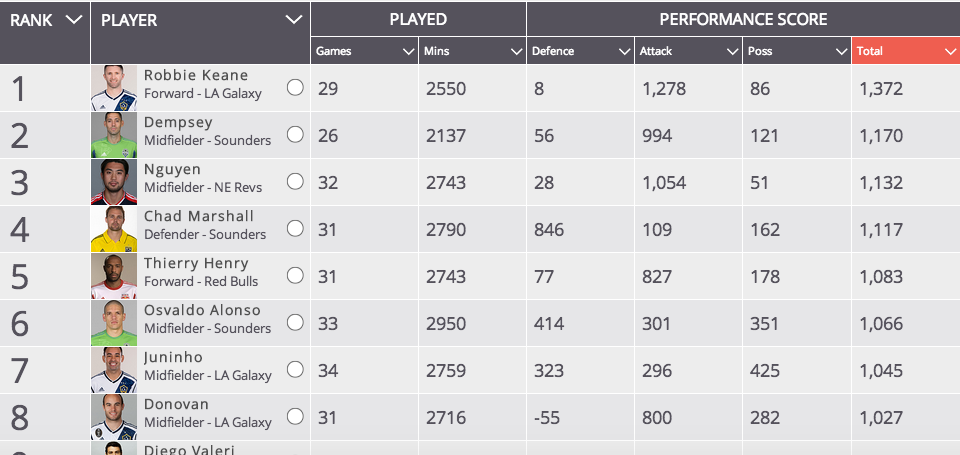Select the radio button for Osvaldo Alonso
The height and width of the screenshot is (455, 960).
[295, 323]
